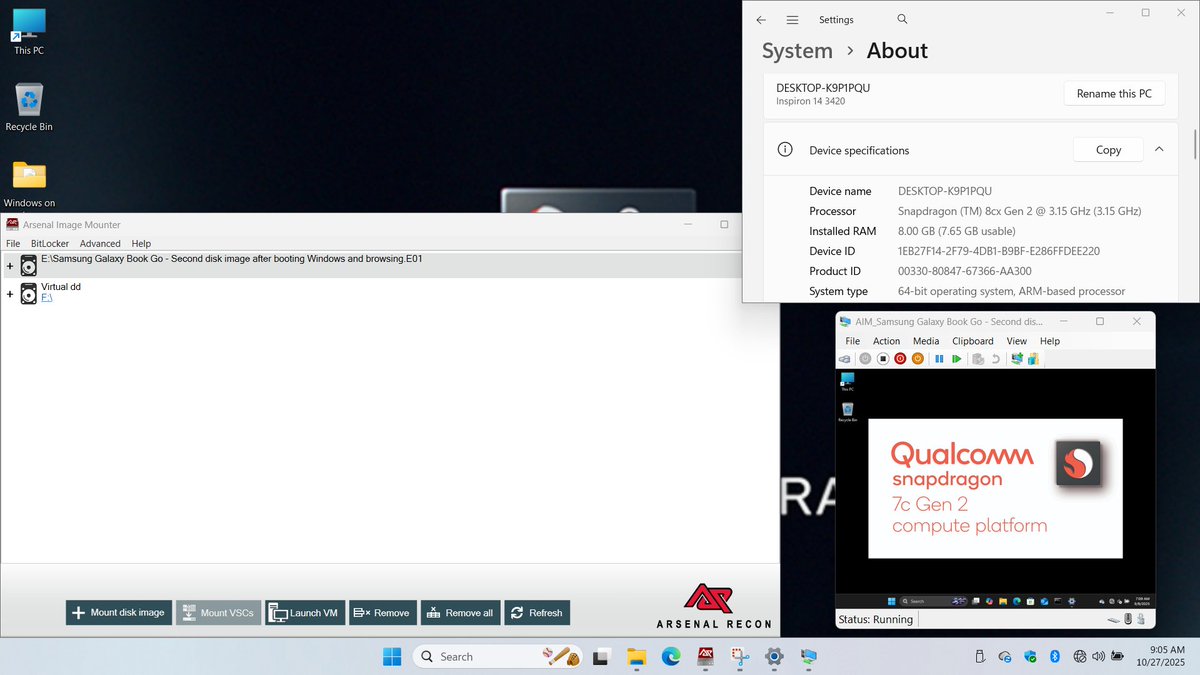Click the info icon beside Device specifications
This screenshot has width=1200, height=675.
(787, 150)
